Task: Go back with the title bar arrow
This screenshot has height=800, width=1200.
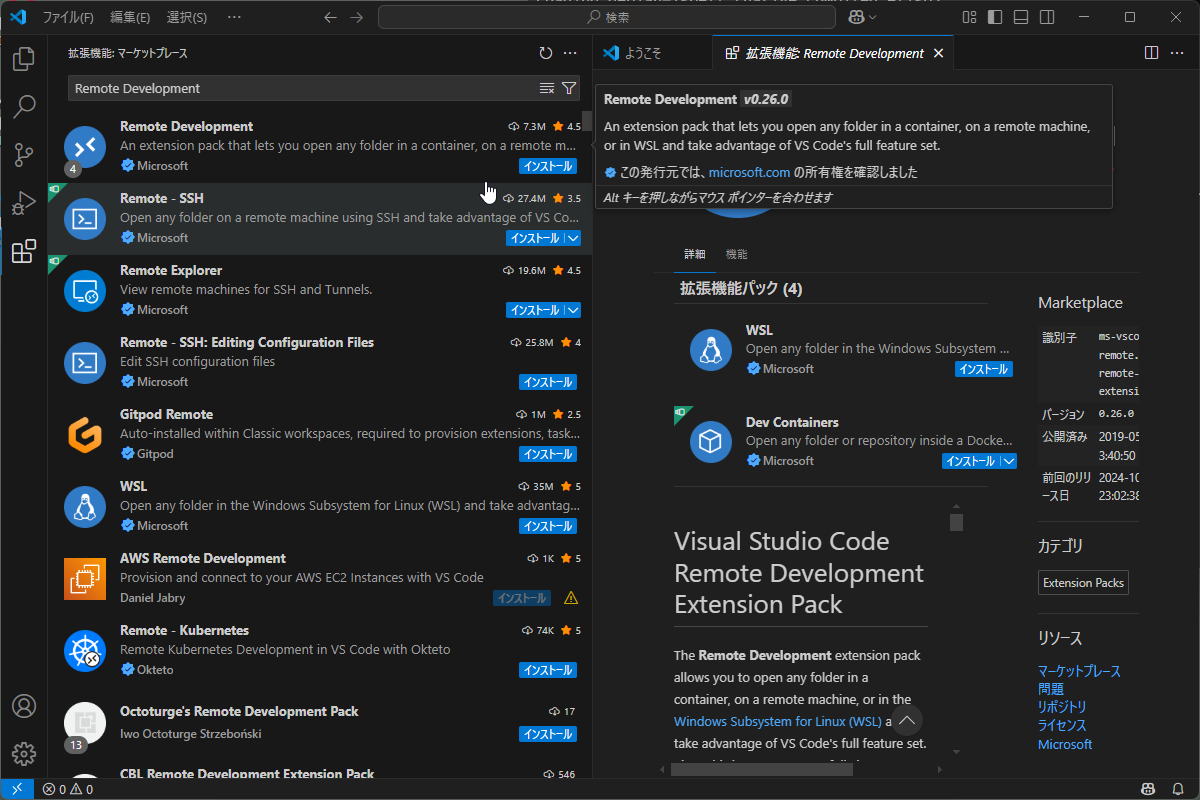Action: [x=331, y=17]
